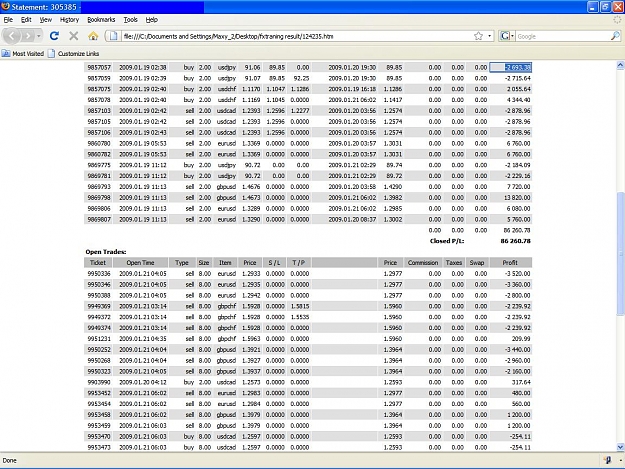The width and height of the screenshot is (625, 469).
Task: Open the back/forward history dropdown arrow
Action: pos(39,36)
